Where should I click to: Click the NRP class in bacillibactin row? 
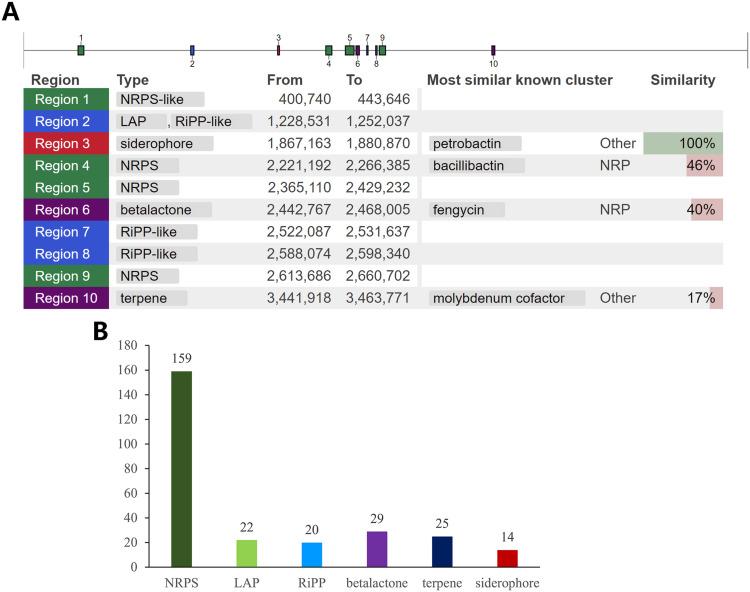(x=615, y=165)
